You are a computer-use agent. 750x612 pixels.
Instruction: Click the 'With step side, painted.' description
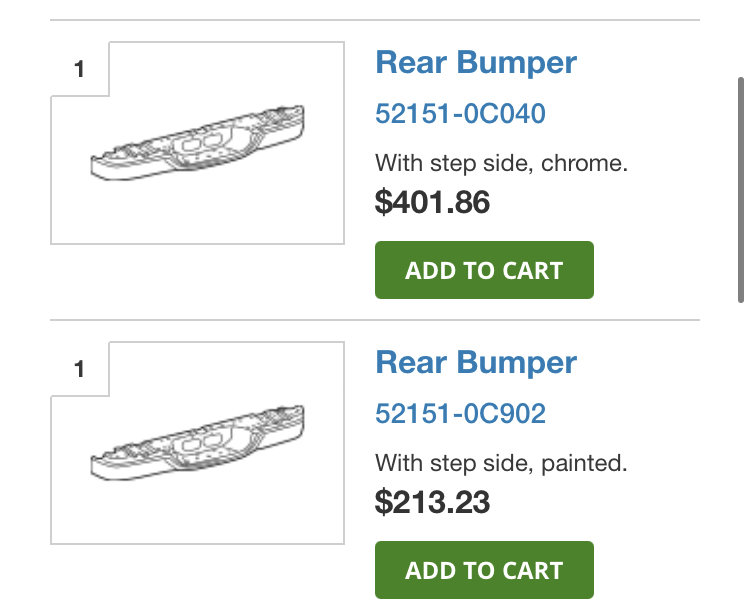pyautogui.click(x=501, y=463)
